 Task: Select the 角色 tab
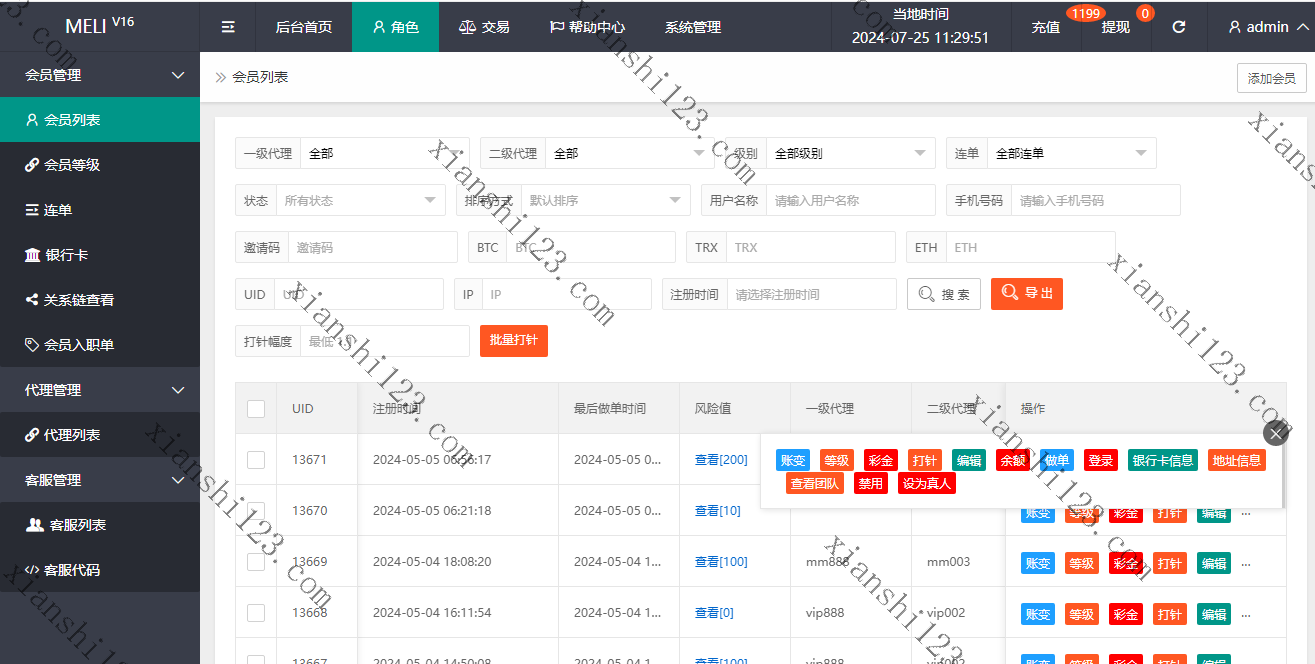(395, 27)
